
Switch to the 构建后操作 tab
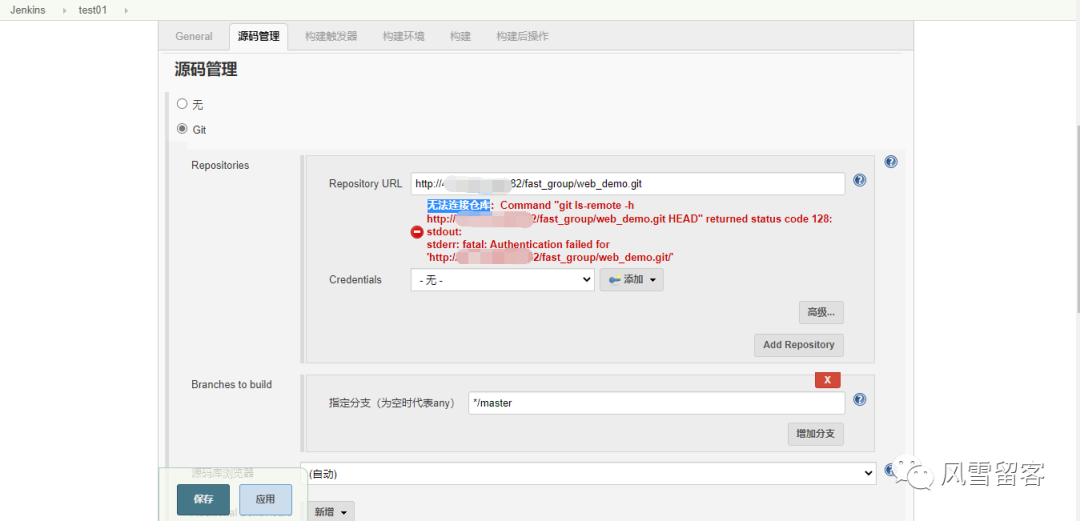tap(522, 37)
